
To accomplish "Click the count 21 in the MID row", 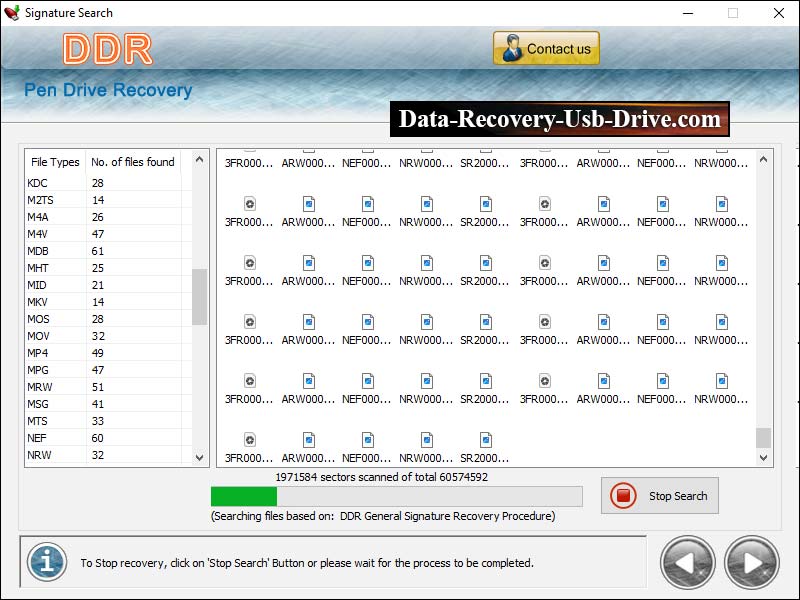I will [97, 285].
